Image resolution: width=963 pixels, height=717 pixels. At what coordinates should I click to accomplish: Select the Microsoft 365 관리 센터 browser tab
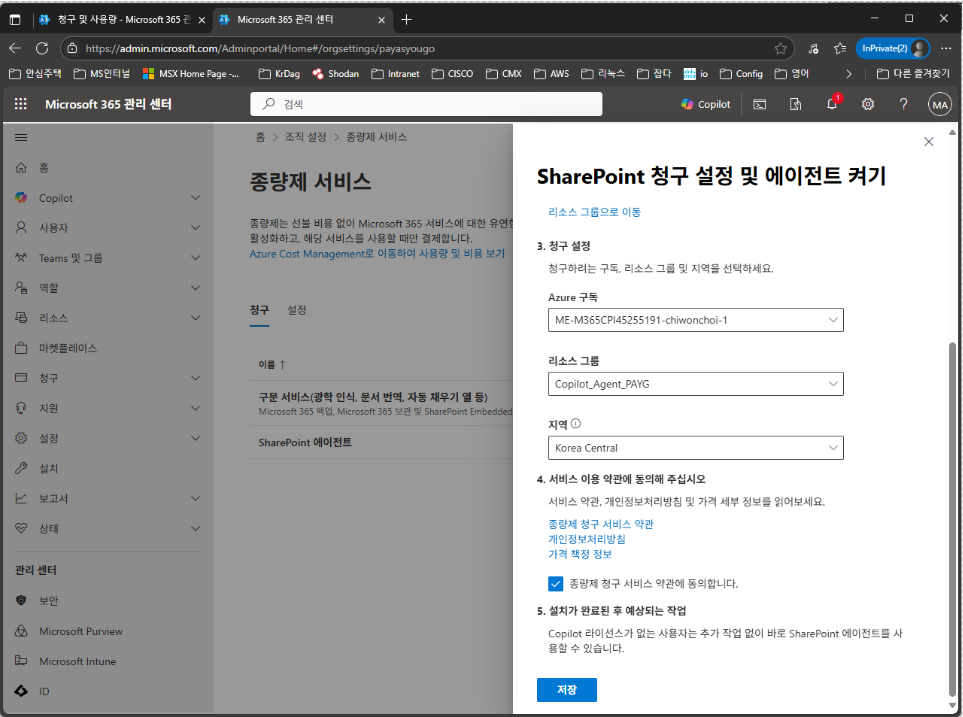tap(302, 20)
